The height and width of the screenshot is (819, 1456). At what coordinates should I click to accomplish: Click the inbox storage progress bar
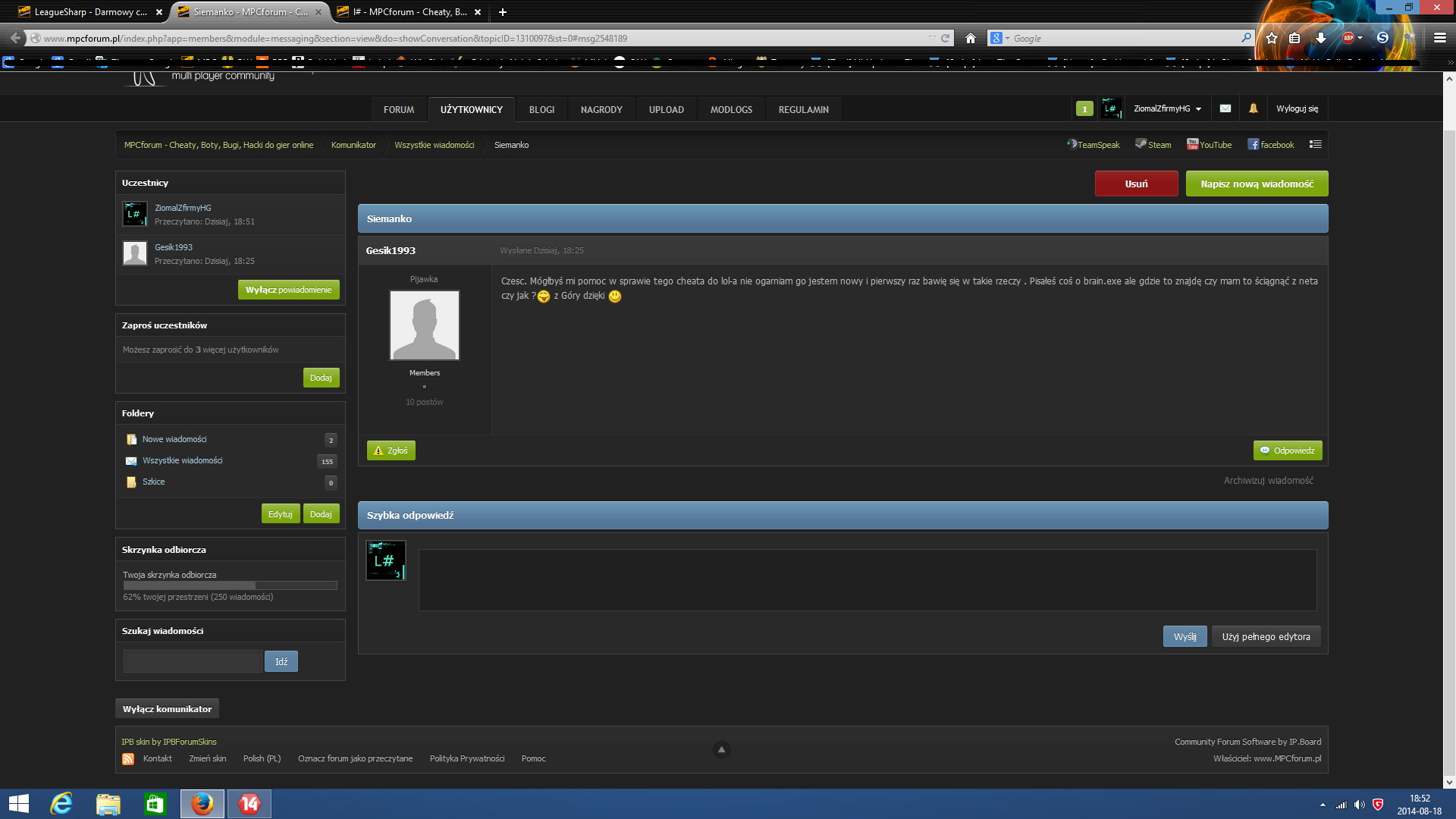[x=230, y=585]
